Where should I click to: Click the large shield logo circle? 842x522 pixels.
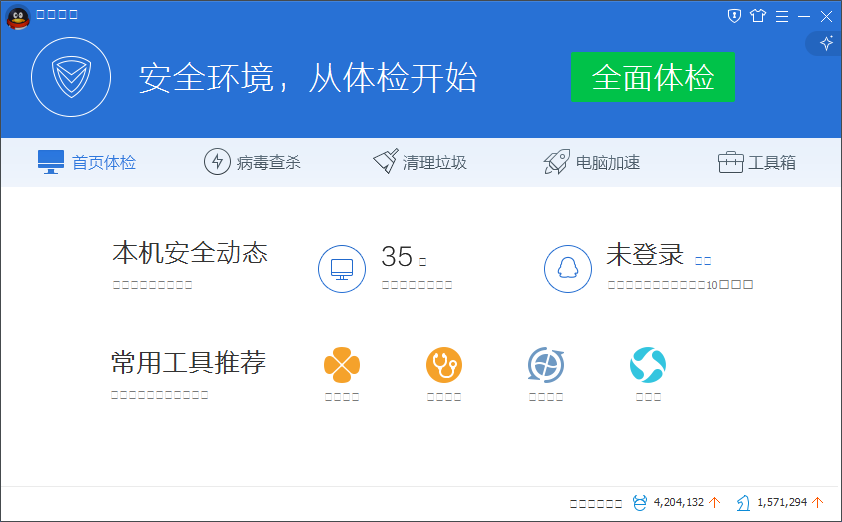pos(70,77)
